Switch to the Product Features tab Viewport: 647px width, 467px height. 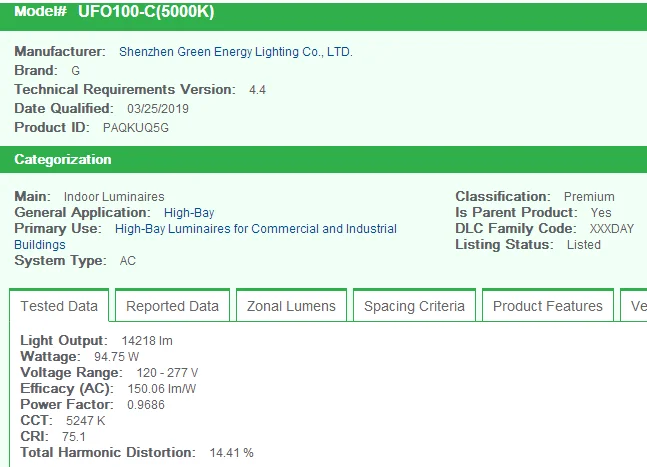coord(547,306)
